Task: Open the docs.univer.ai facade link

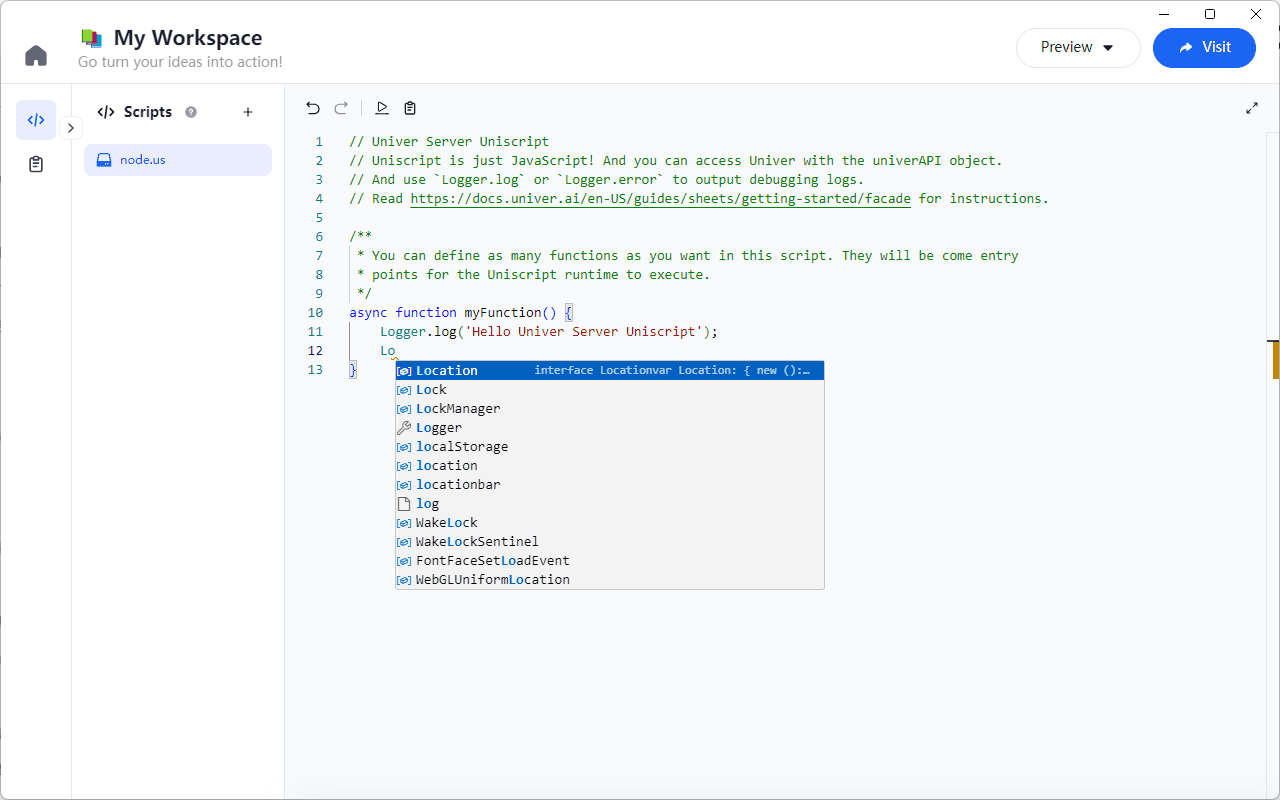Action: (660, 198)
